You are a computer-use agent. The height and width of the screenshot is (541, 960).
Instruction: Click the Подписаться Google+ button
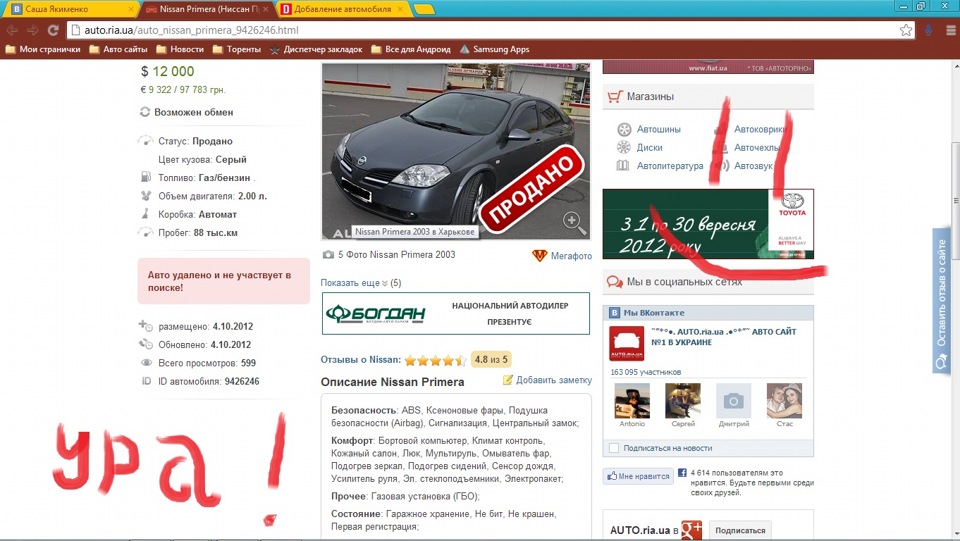pyautogui.click(x=740, y=530)
